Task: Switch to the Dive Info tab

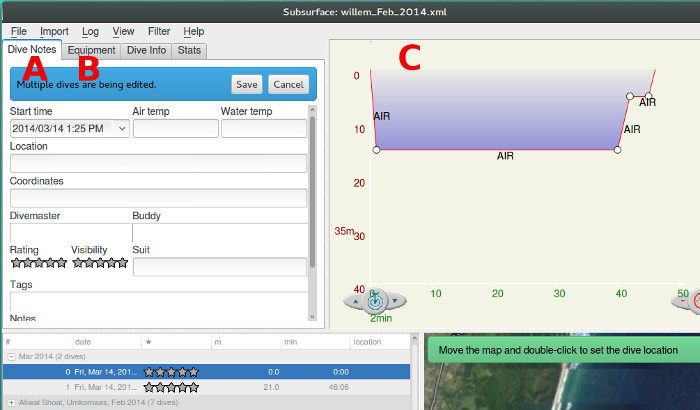Action: [146, 50]
